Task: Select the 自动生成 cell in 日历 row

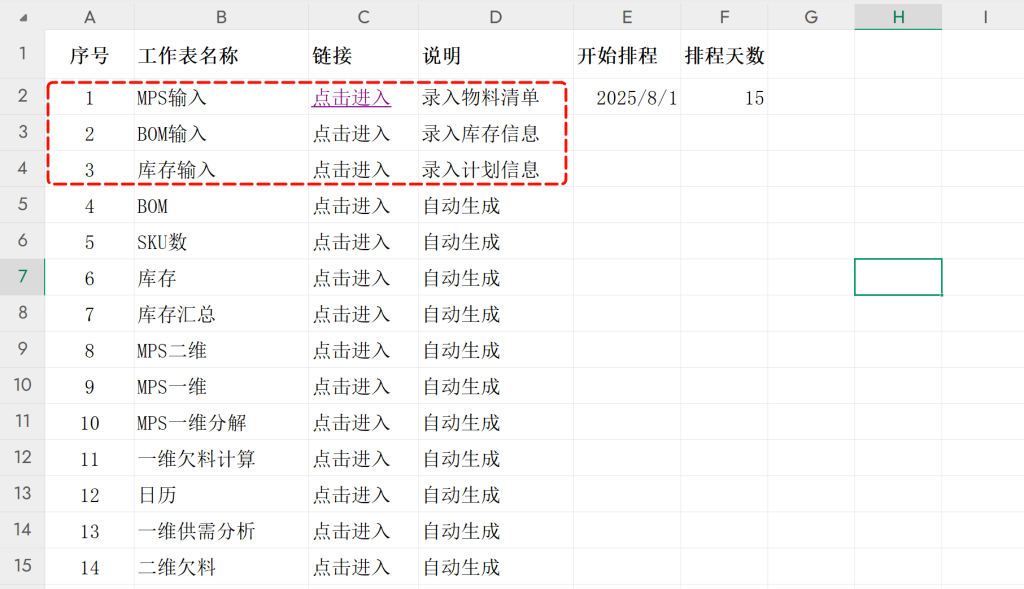Action: click(496, 494)
